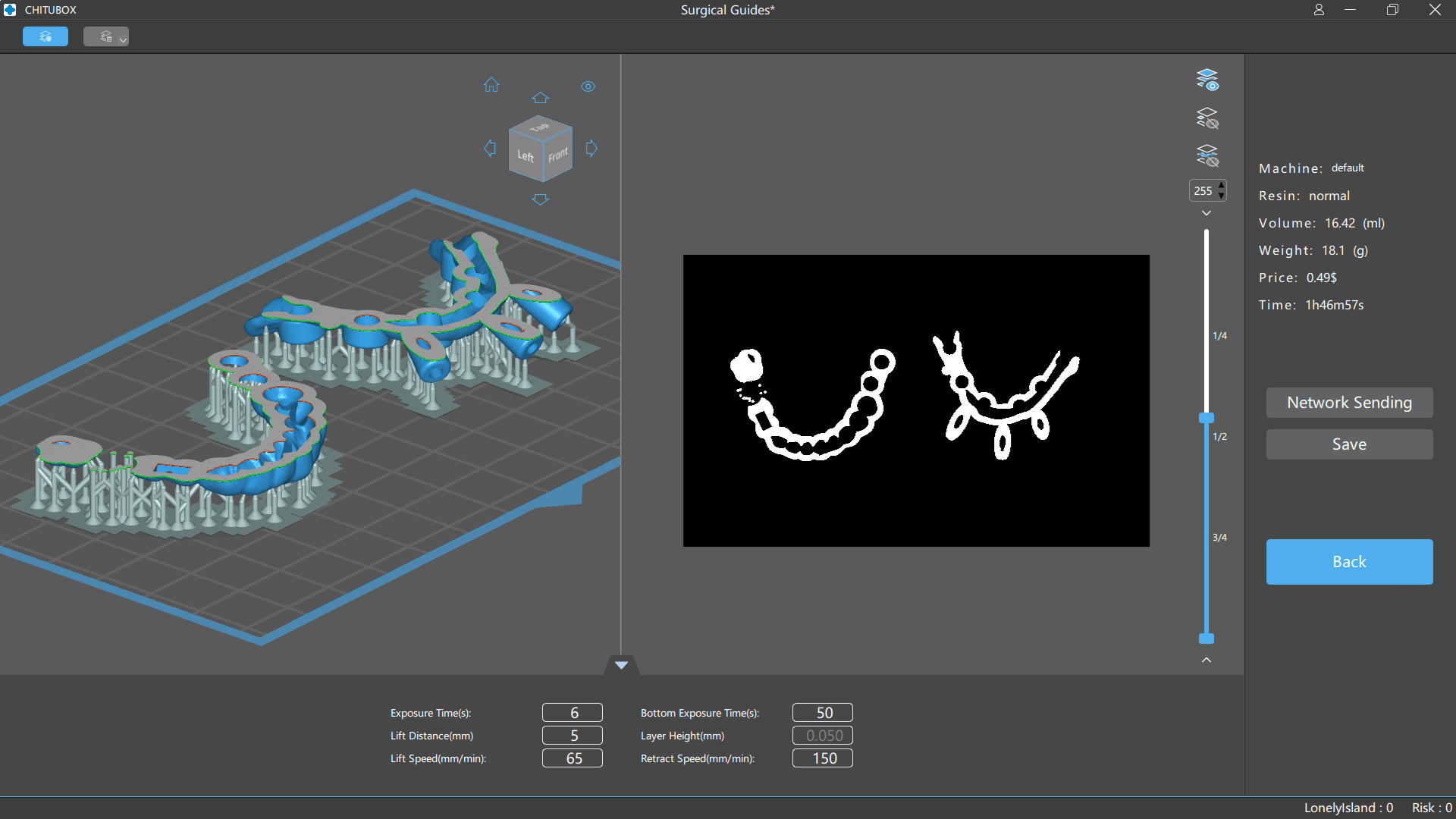Click the Exposure Time input field

[x=573, y=713]
